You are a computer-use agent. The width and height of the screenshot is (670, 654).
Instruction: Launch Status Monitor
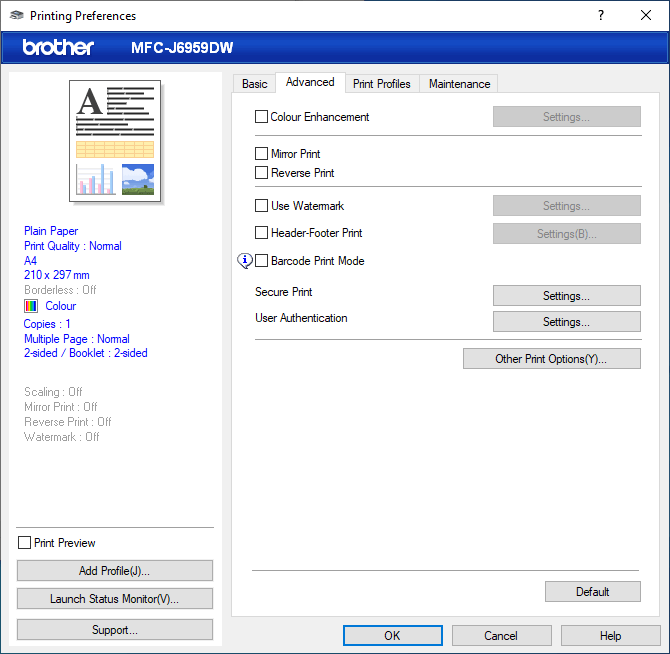coord(114,599)
